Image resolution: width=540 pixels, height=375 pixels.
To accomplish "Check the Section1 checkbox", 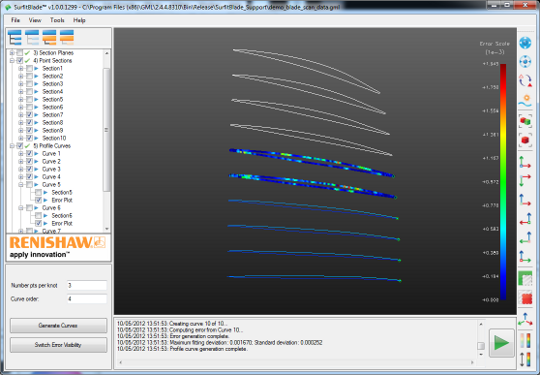I will tap(29, 69).
